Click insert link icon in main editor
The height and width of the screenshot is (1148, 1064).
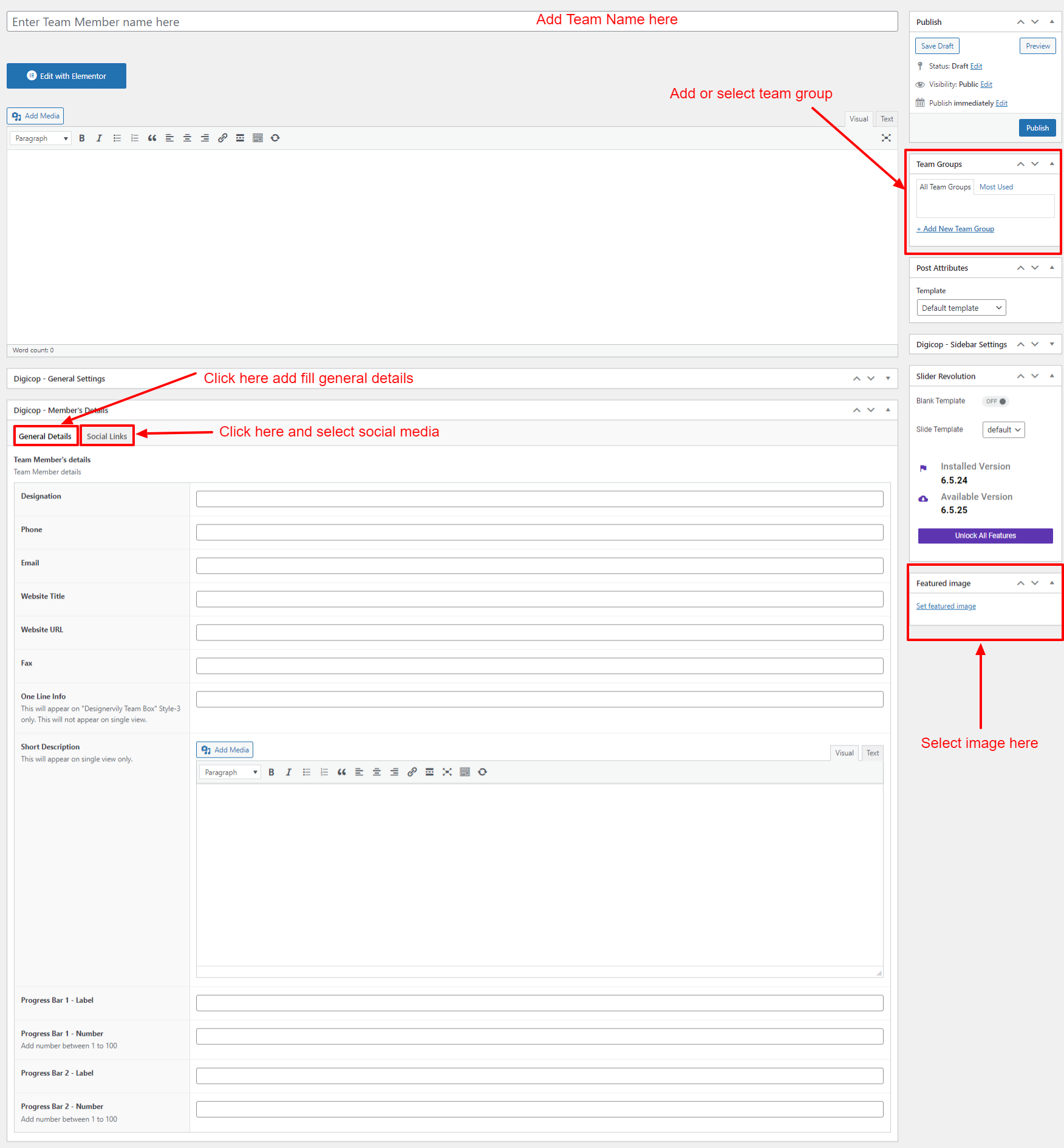coord(222,138)
